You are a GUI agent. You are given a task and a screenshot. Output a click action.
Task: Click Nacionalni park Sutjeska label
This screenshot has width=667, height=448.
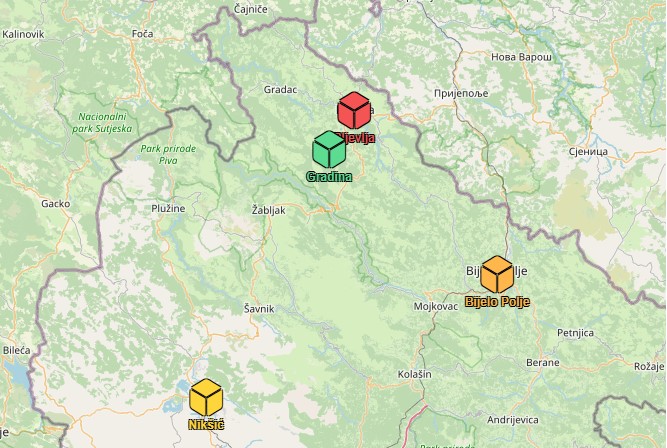pos(102,123)
